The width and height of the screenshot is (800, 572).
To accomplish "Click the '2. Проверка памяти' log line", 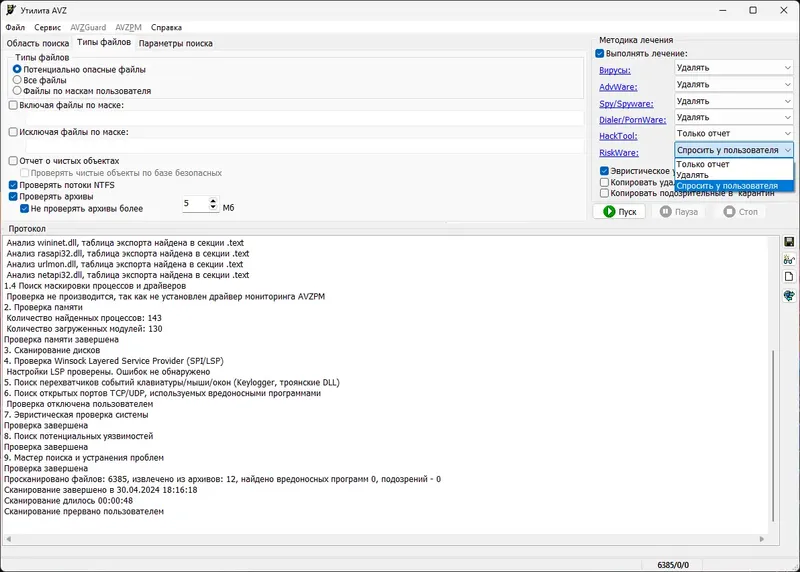I will [43, 307].
